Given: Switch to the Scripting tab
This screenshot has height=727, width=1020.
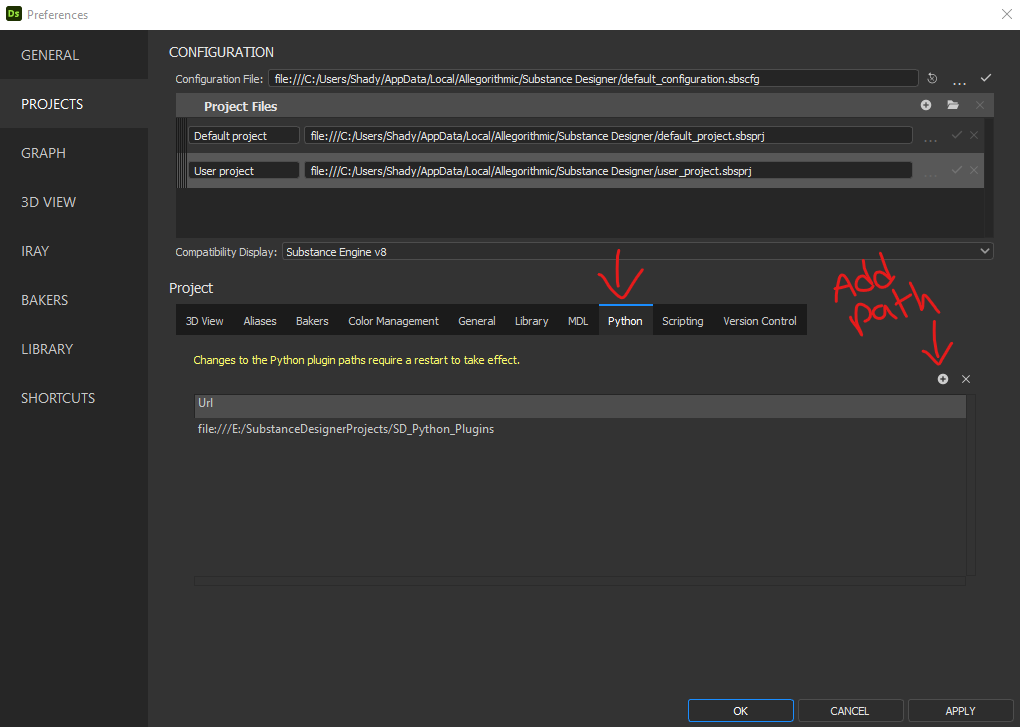Looking at the screenshot, I should click(682, 321).
